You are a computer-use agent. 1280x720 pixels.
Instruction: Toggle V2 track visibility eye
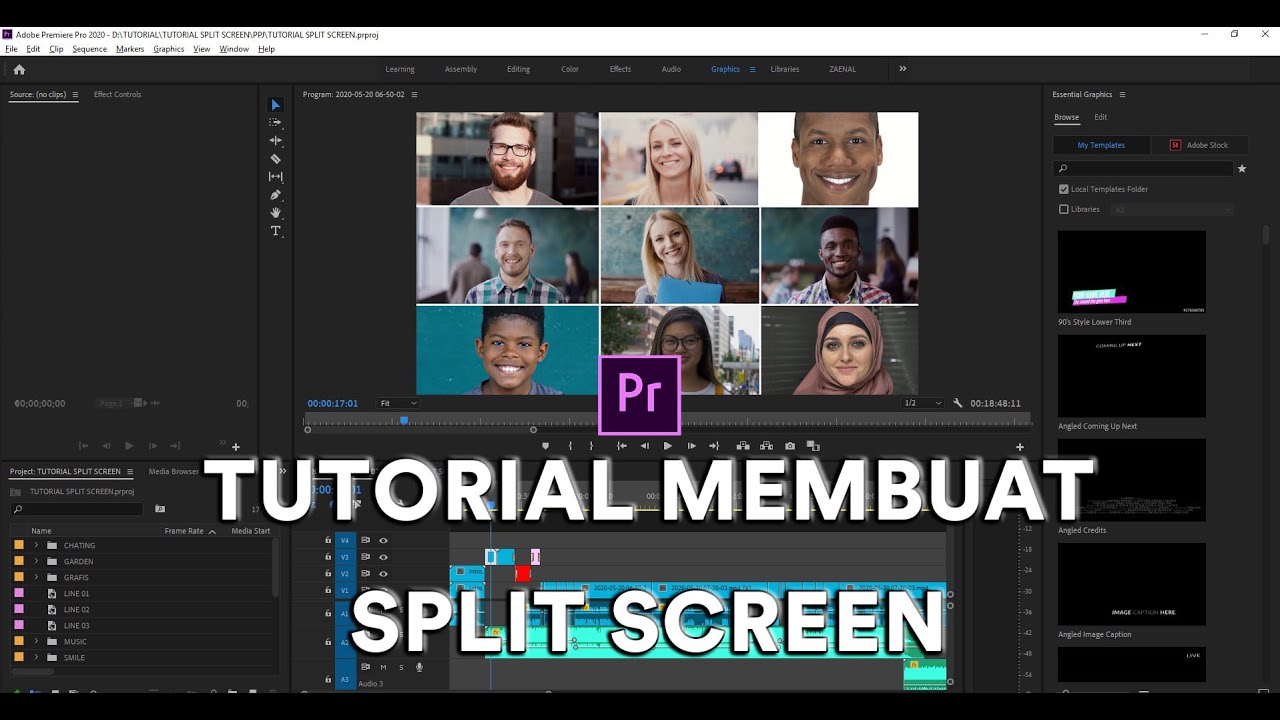click(383, 574)
